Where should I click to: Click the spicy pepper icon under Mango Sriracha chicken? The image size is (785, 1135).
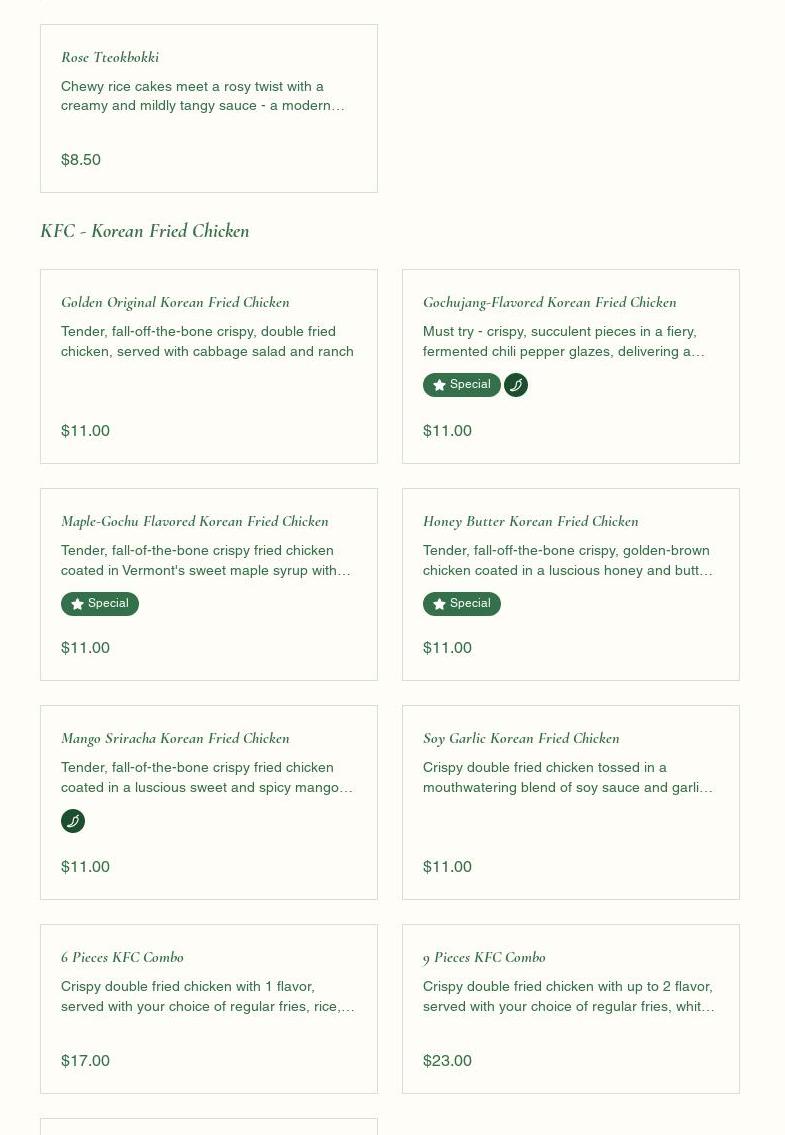[x=73, y=821]
